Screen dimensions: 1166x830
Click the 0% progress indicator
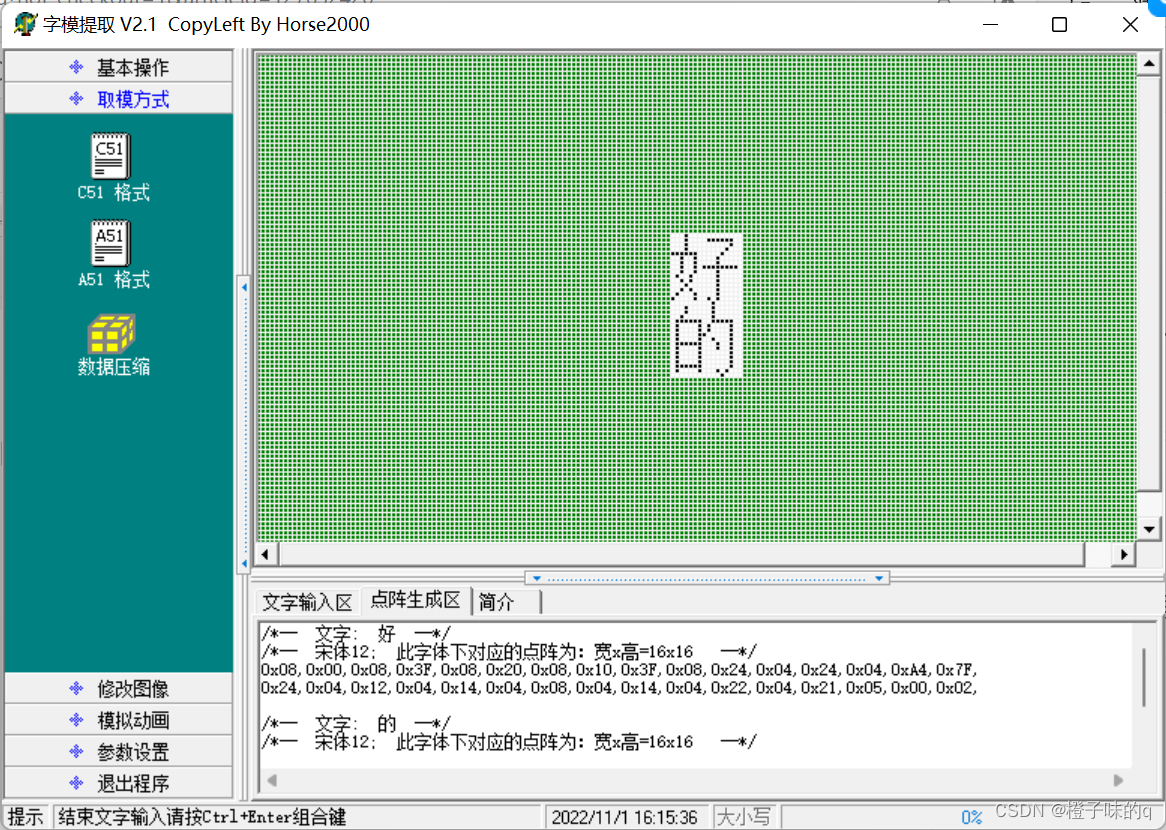point(971,818)
